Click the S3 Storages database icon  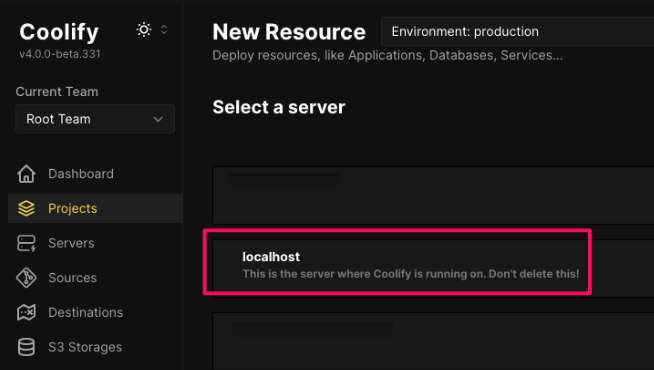26,347
